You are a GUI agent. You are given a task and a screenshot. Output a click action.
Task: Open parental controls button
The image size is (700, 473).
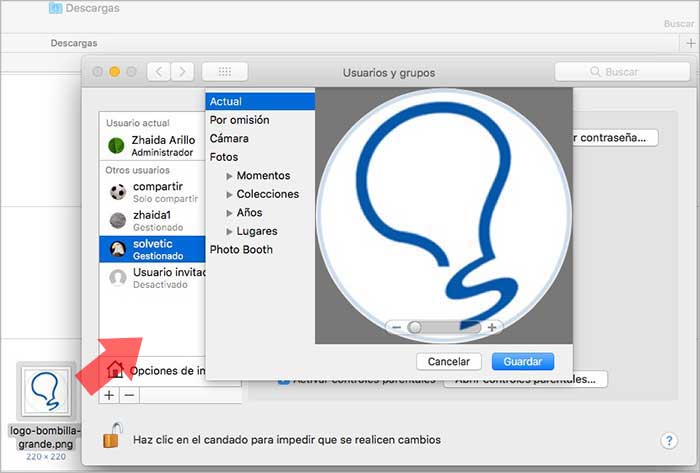point(525,380)
